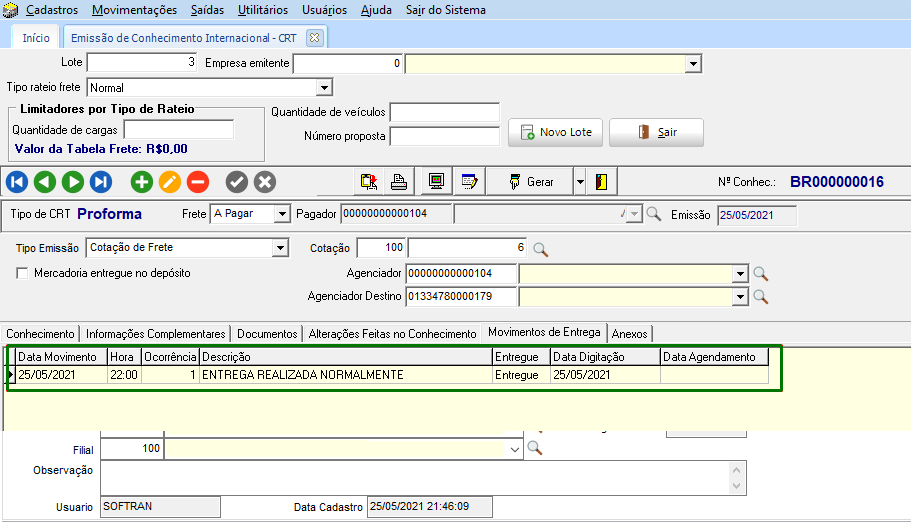Go to previous record with green left arrow

point(45,182)
